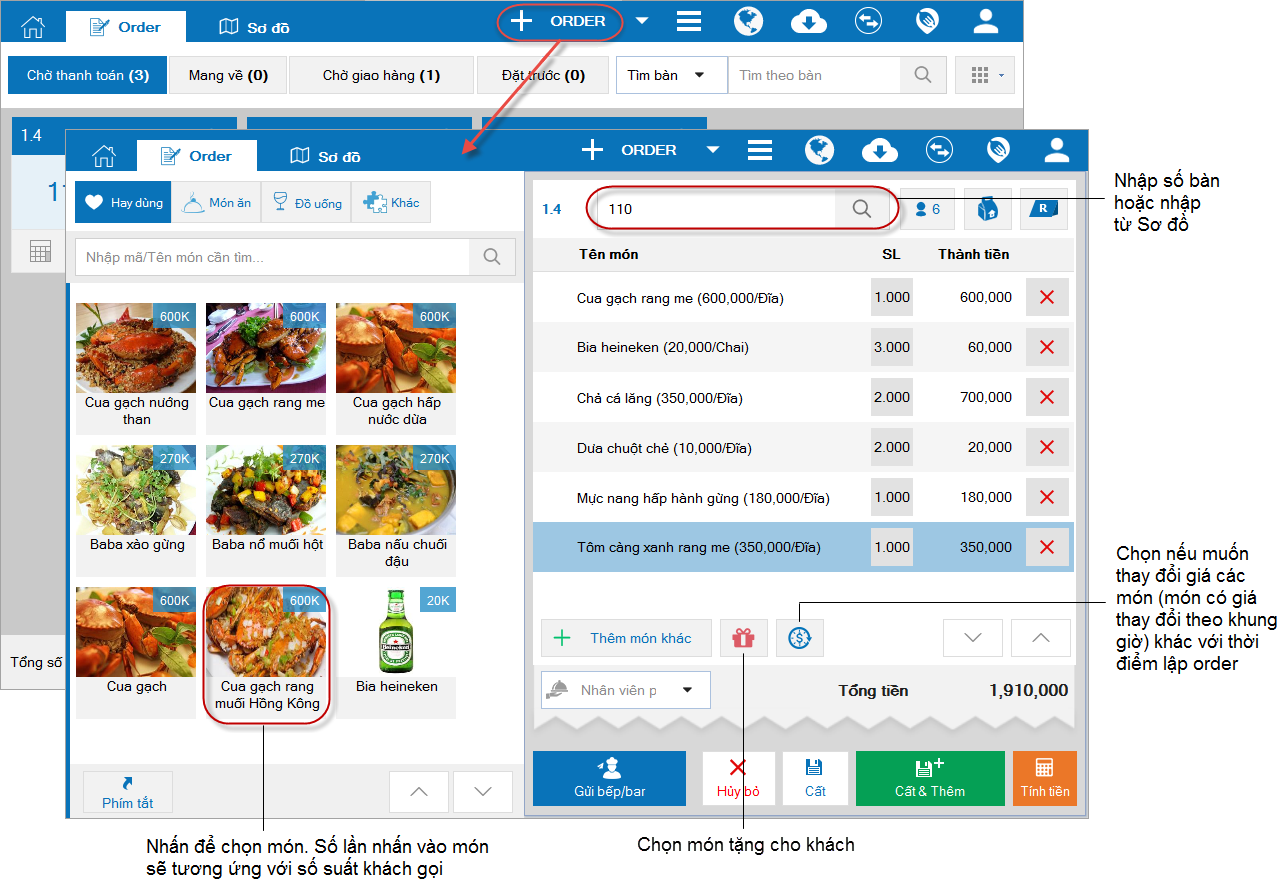Click the home icon in the front window
1282x882 pixels.
[x=104, y=156]
